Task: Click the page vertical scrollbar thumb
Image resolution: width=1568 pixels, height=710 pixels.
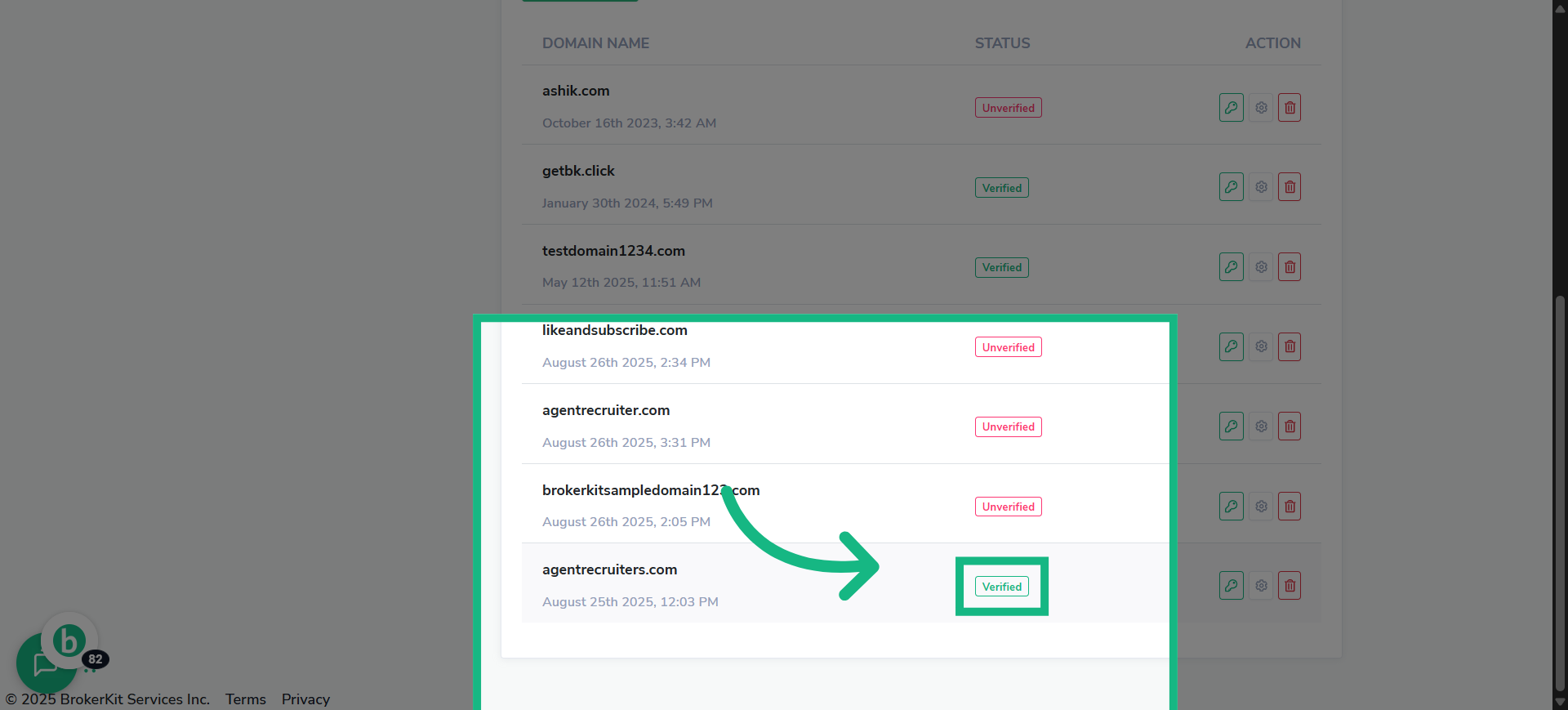Action: click(1560, 494)
